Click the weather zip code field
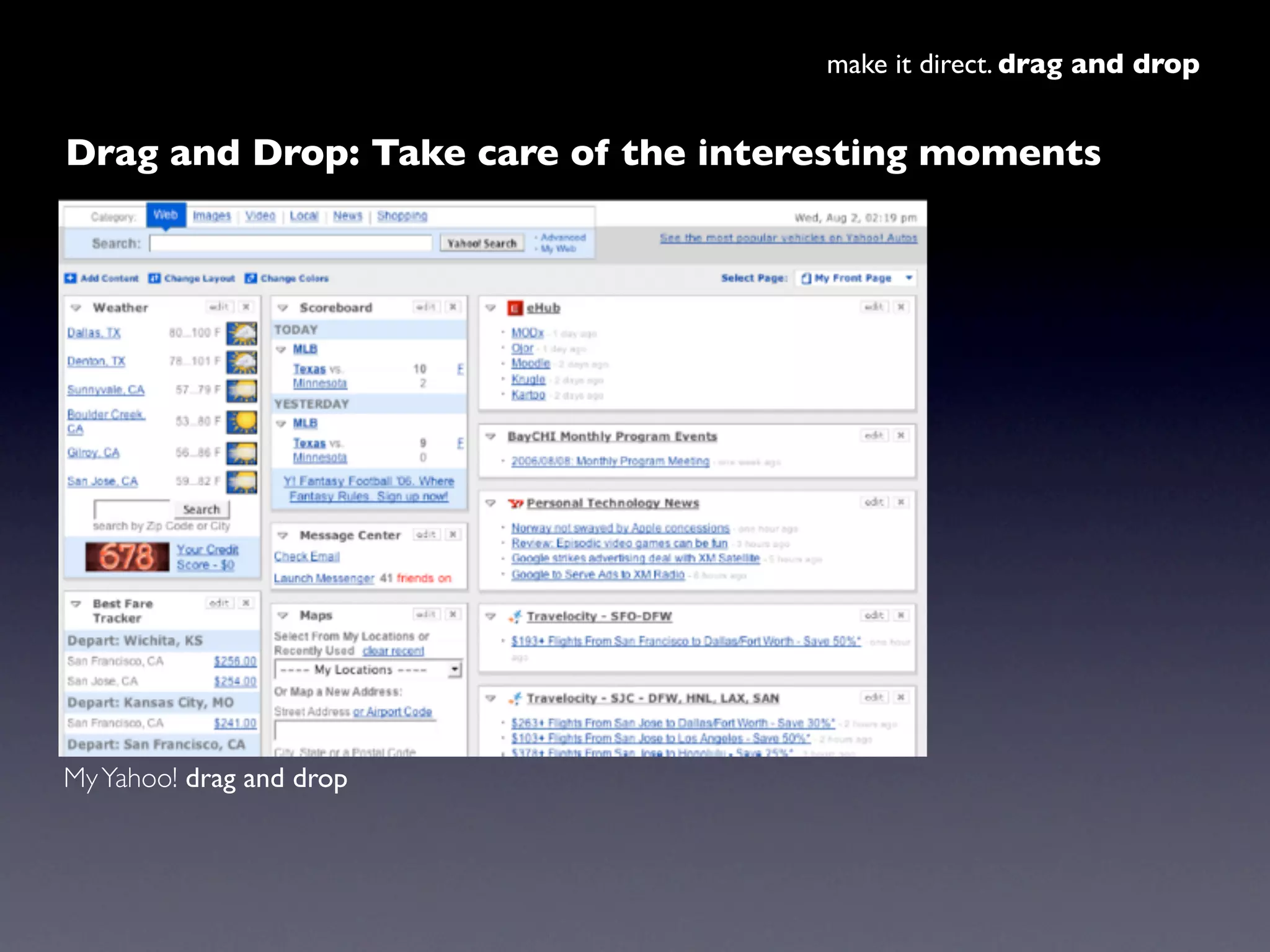Screen dimensions: 1270x952 tap(131, 509)
